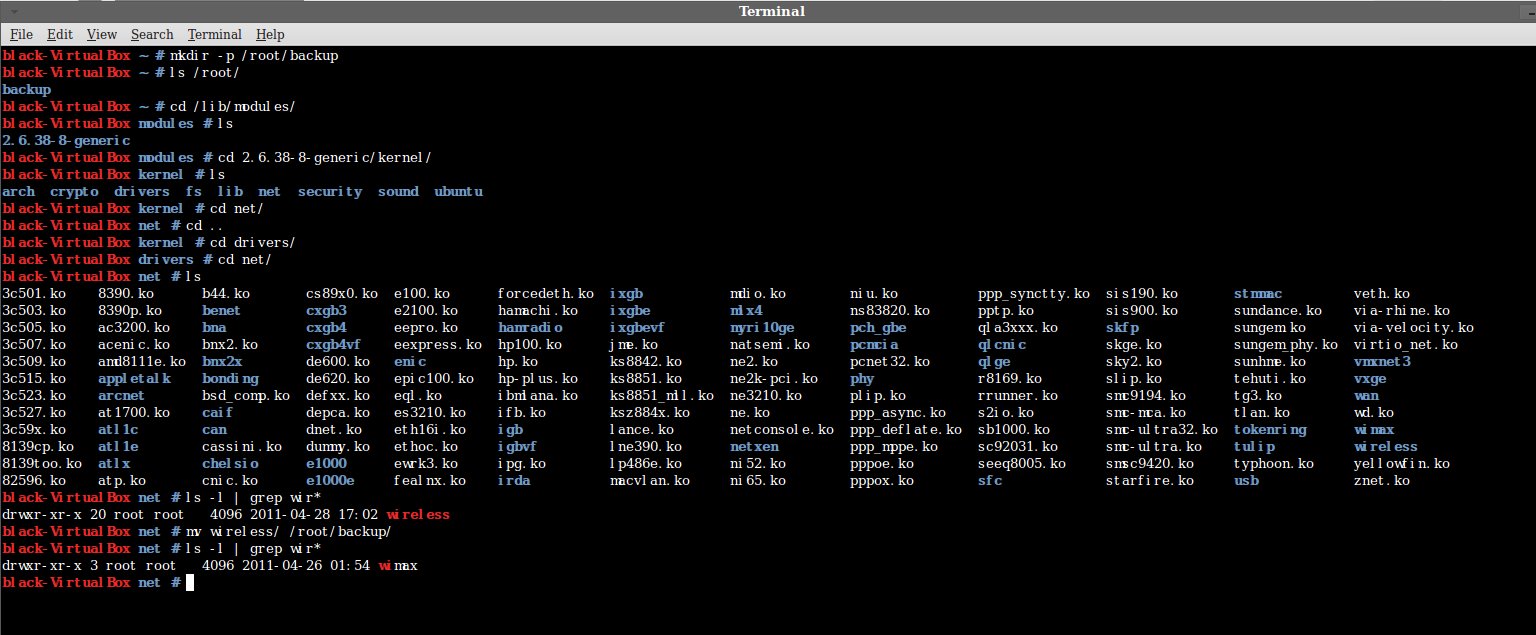Viewport: 1536px width, 635px height.
Task: Open the Edit menu
Action: (59, 34)
